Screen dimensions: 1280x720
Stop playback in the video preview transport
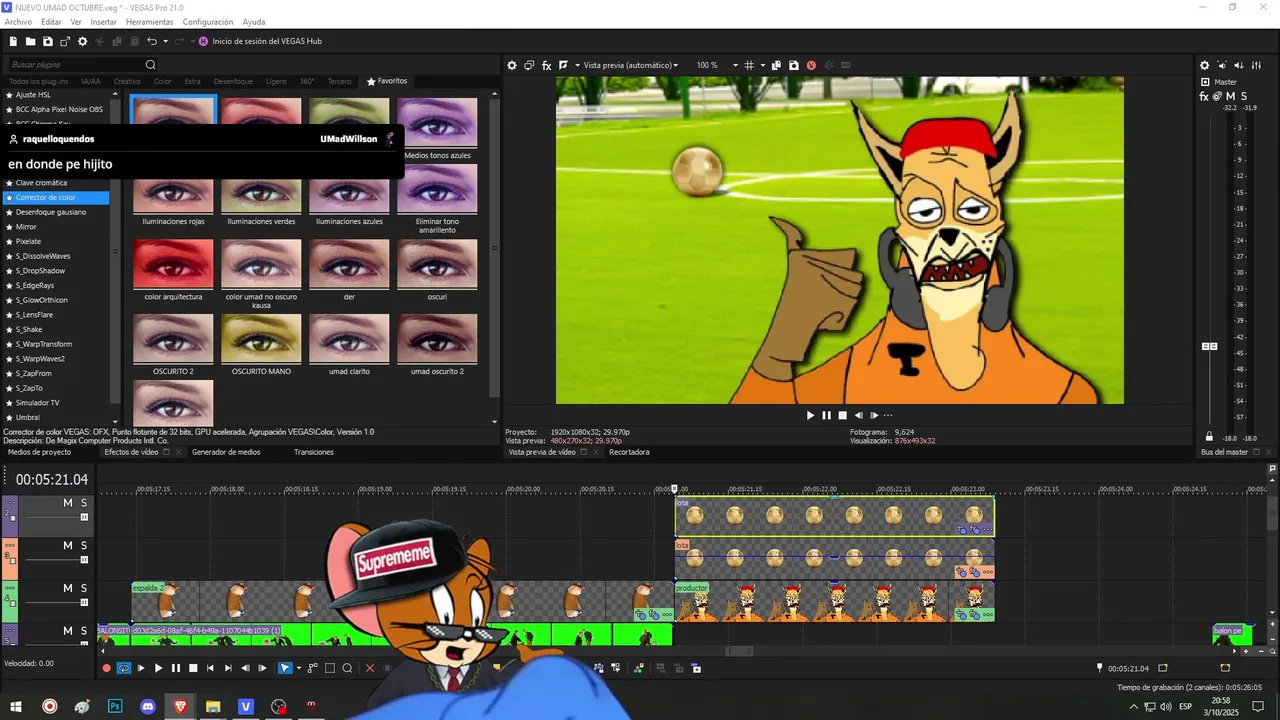(842, 415)
